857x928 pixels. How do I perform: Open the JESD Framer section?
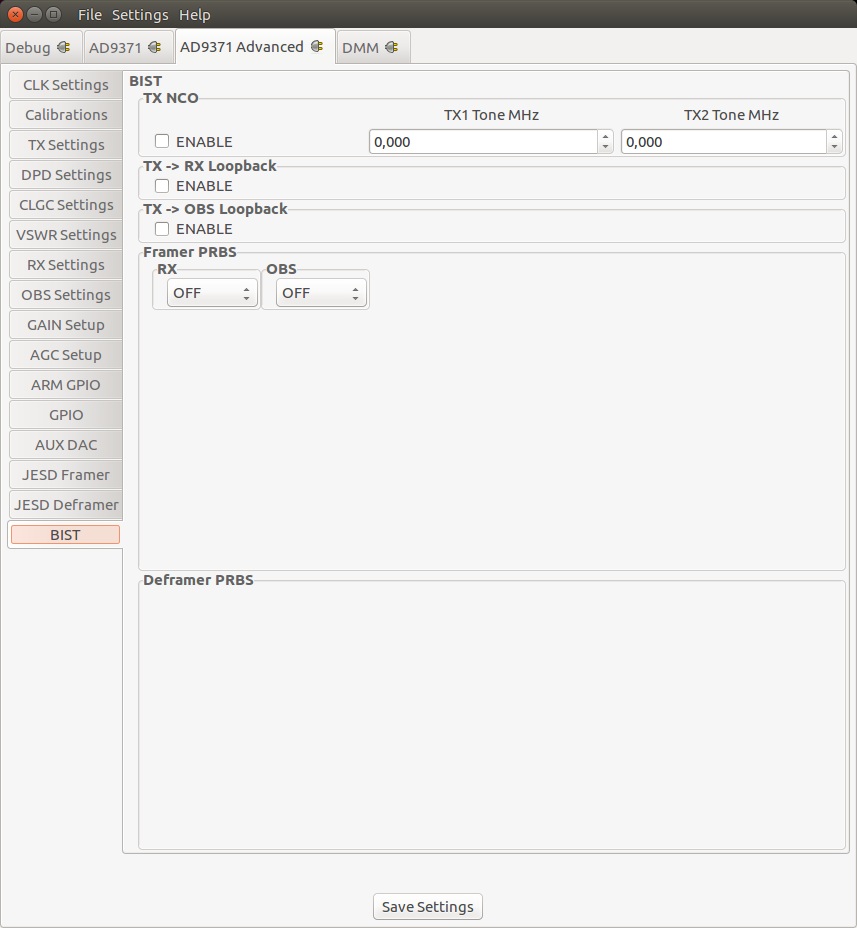point(65,475)
